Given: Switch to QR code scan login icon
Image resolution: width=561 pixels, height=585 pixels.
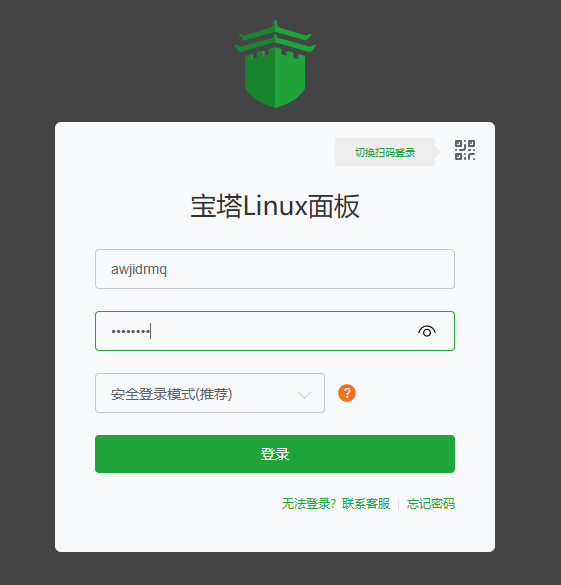Looking at the screenshot, I should click(x=465, y=150).
